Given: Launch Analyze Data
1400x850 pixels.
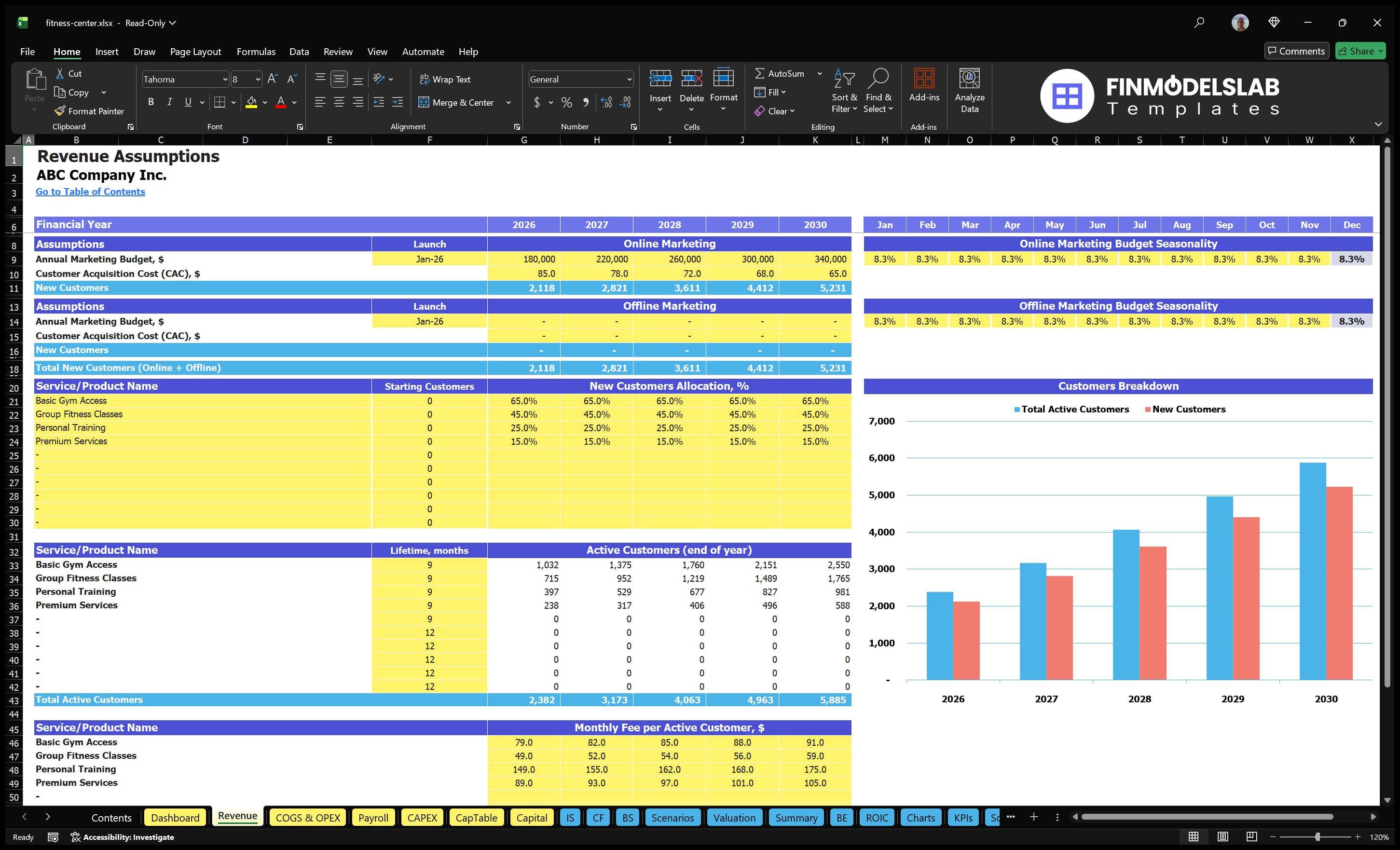Looking at the screenshot, I should tap(970, 91).
